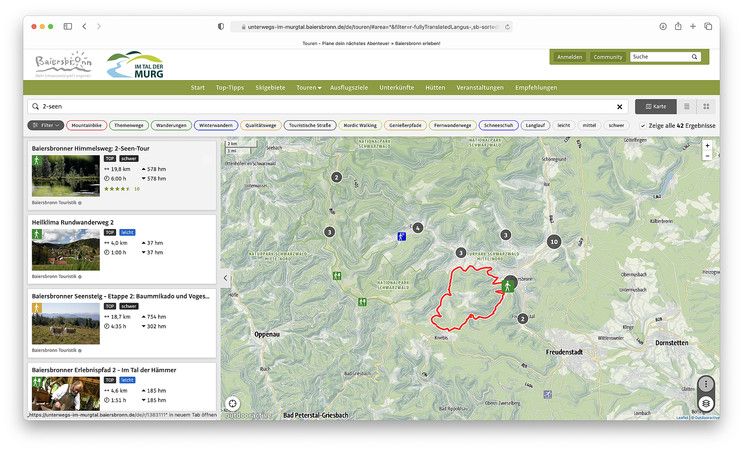Clear the 2-seen search with the X
The image size is (743, 451).
pyautogui.click(x=619, y=107)
